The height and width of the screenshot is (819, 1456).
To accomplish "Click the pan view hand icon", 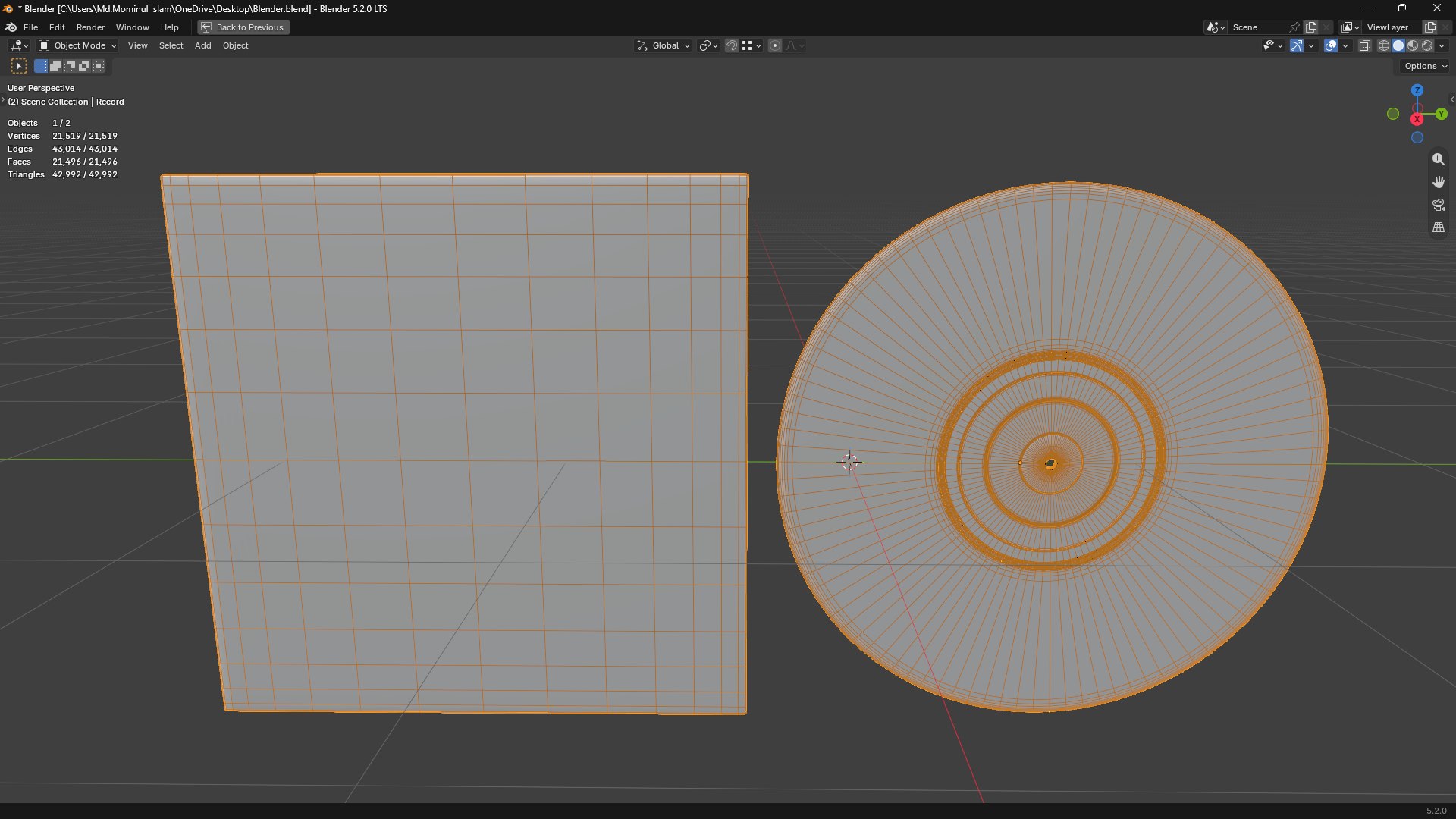I will [1439, 182].
